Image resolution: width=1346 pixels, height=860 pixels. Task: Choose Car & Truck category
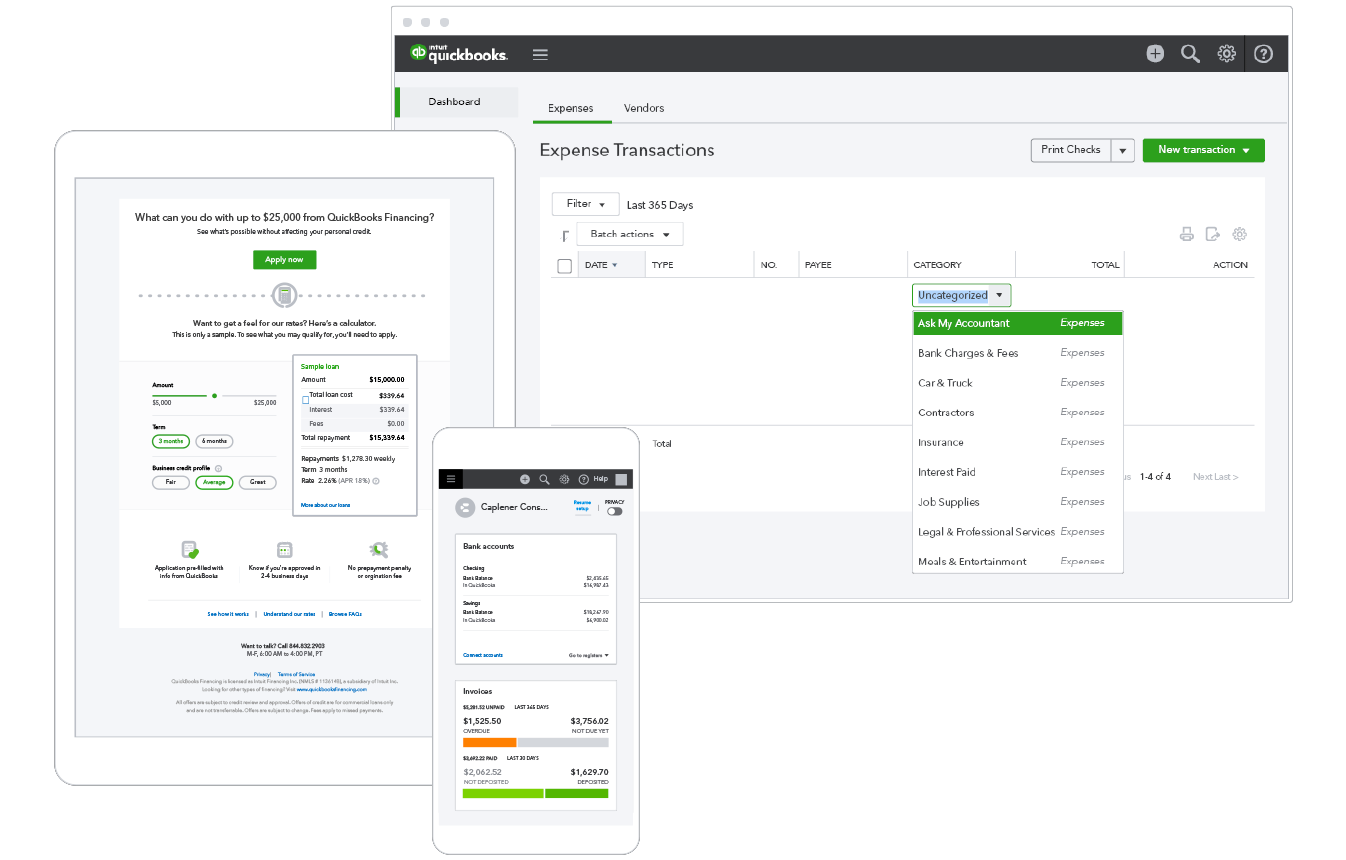point(1018,383)
